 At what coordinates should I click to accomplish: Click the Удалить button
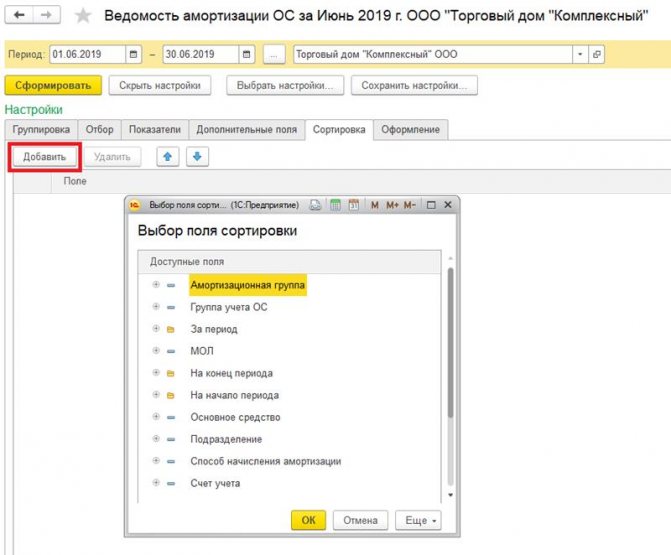112,157
